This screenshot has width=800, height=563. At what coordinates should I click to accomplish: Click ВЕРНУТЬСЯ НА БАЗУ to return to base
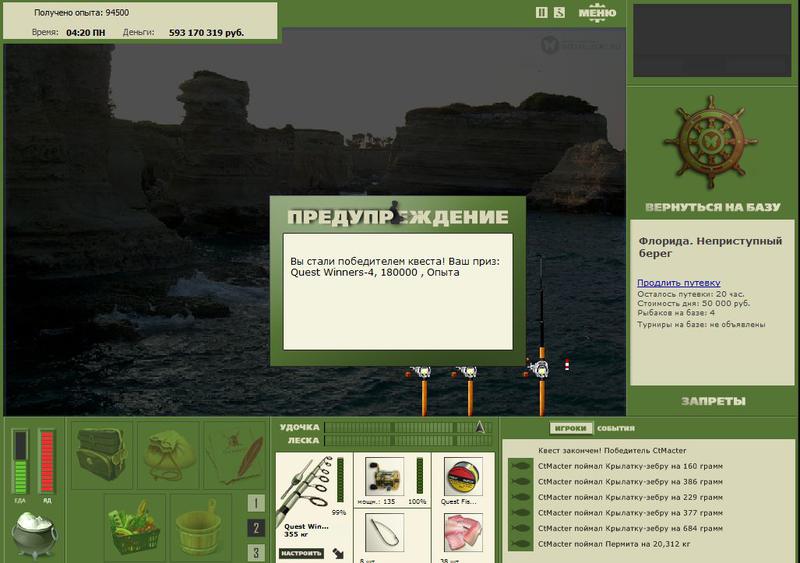coord(713,207)
